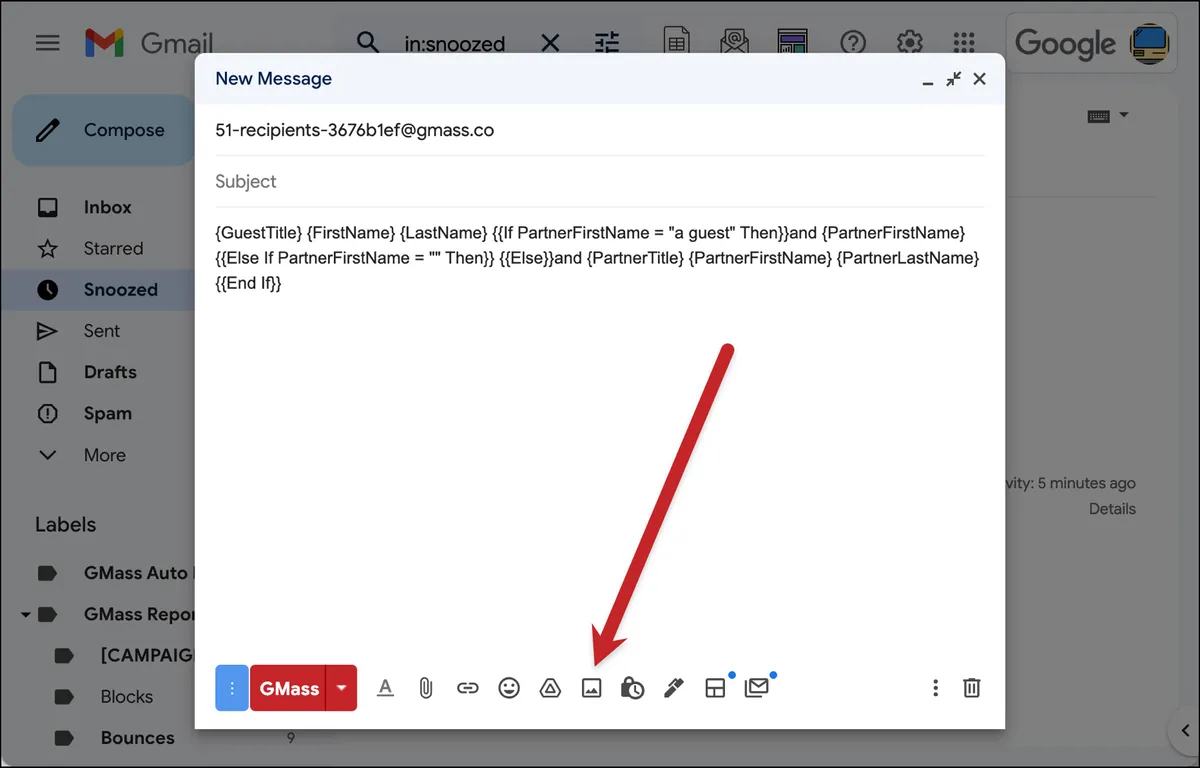
Task: Open Gmail settings gear
Action: [x=909, y=43]
